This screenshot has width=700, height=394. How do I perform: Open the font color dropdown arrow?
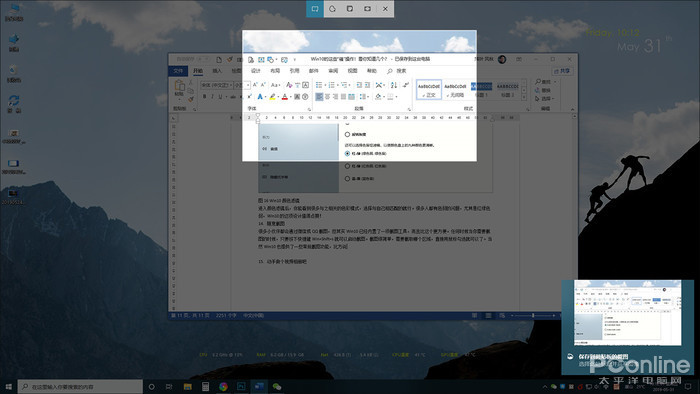pos(290,97)
